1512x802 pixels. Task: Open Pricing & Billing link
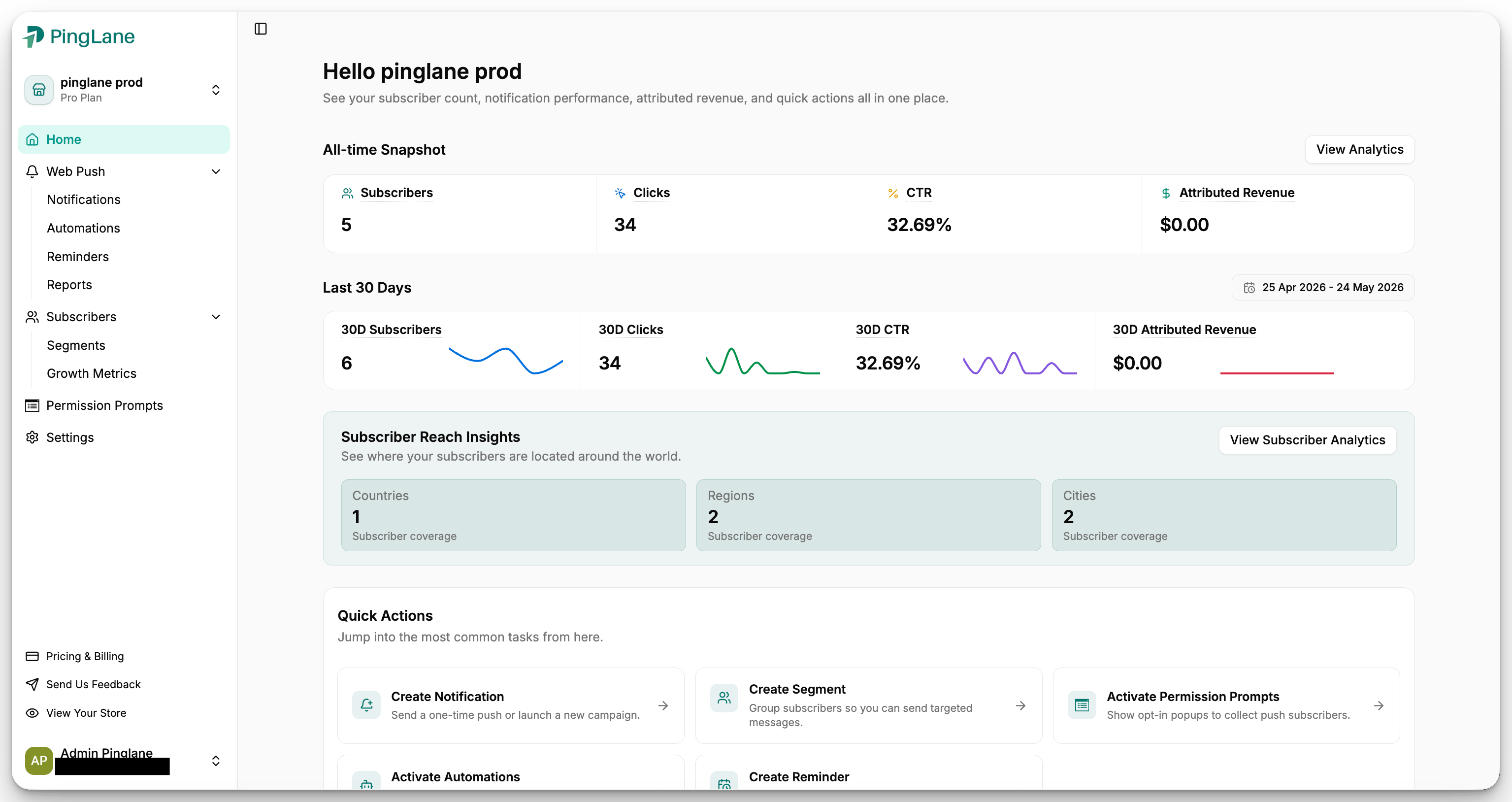[x=85, y=656]
